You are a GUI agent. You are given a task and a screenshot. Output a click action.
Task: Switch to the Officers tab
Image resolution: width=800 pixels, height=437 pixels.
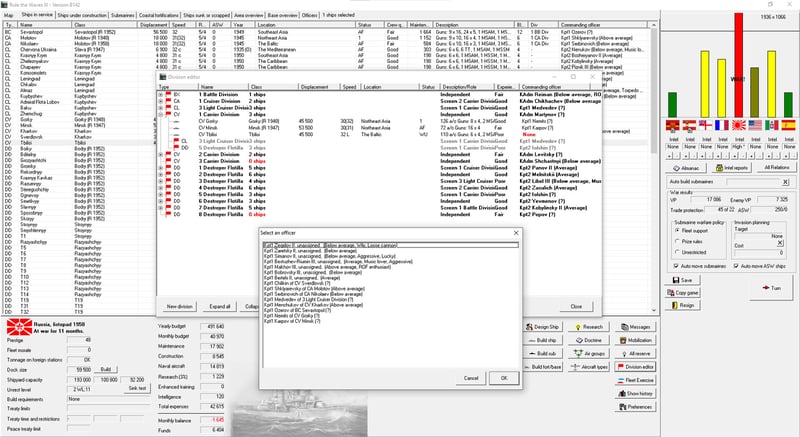click(309, 15)
